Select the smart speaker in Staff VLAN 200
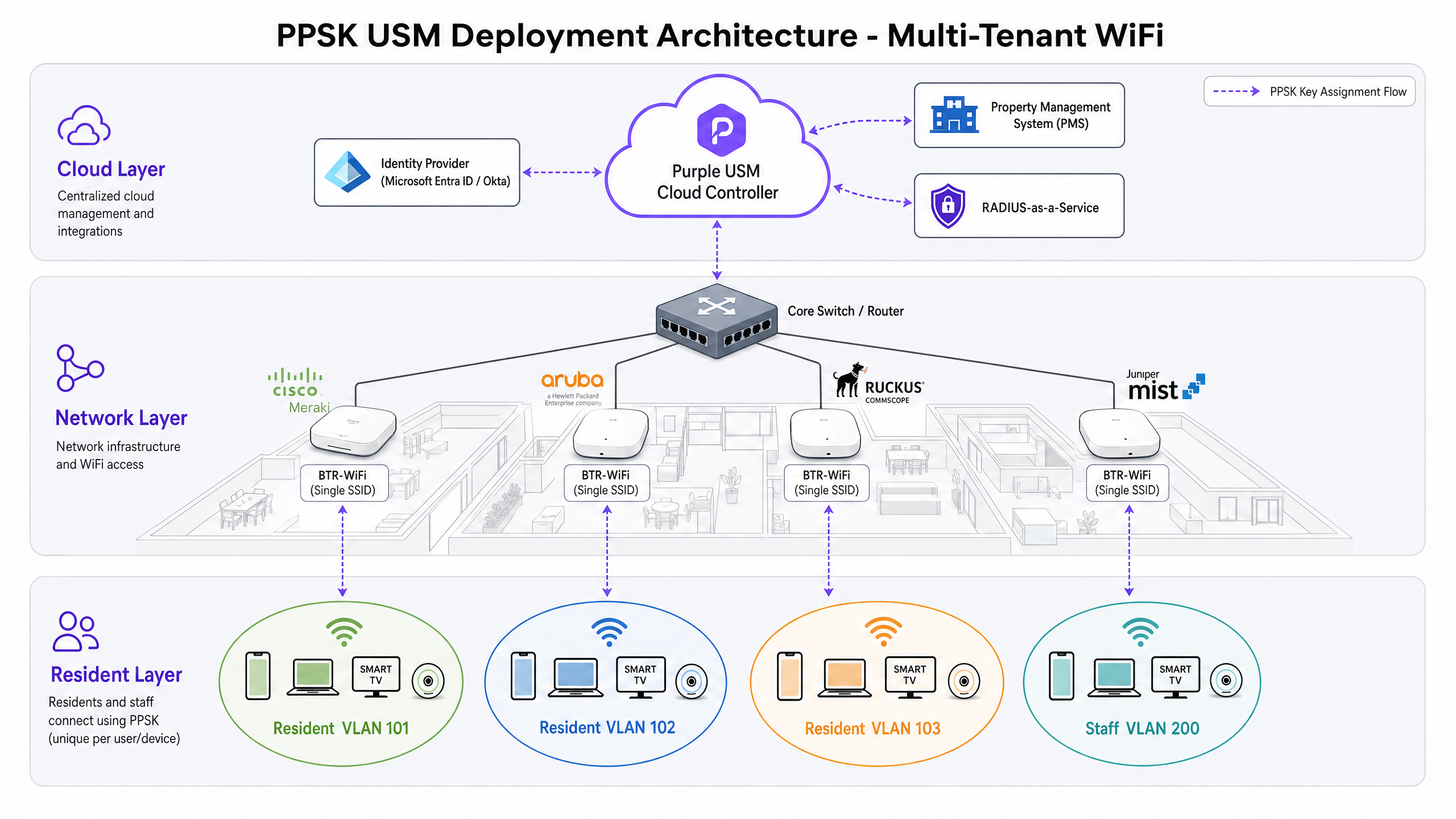The width and height of the screenshot is (1456, 819). tap(1226, 681)
